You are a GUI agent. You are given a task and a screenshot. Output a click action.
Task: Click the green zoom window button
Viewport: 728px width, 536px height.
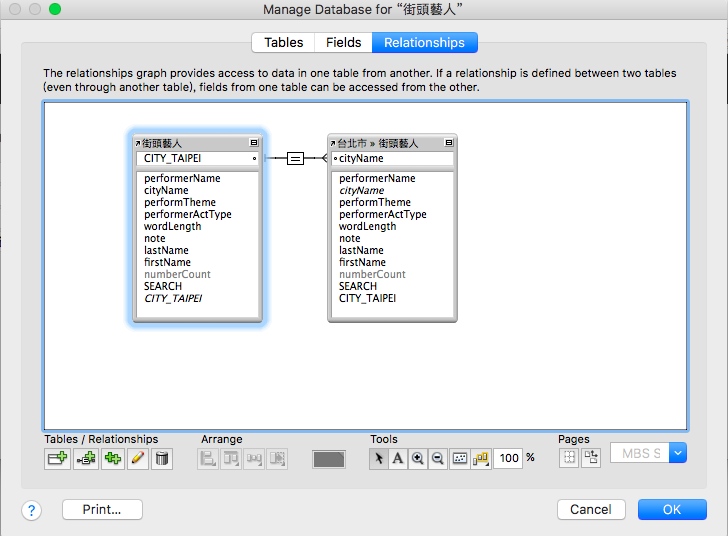pyautogui.click(x=55, y=9)
